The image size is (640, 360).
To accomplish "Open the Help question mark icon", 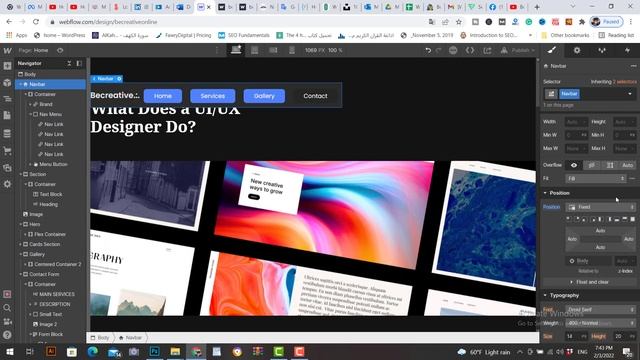I will pyautogui.click(x=7, y=335).
